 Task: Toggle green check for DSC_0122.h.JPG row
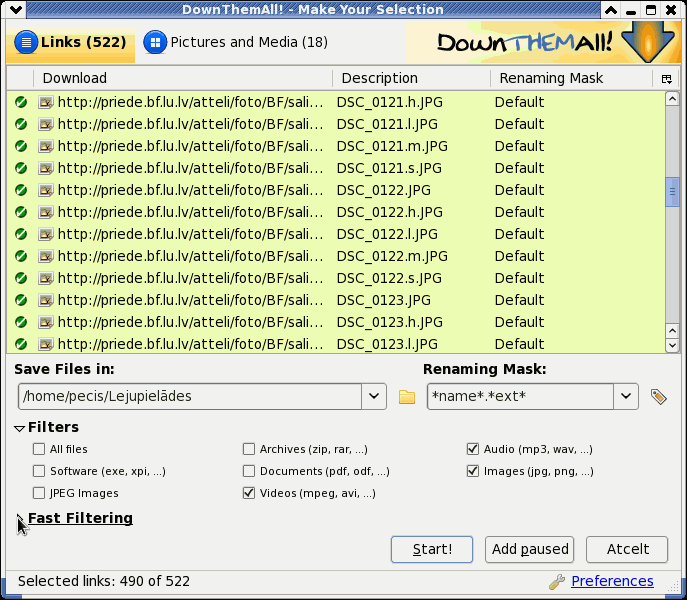(21, 212)
